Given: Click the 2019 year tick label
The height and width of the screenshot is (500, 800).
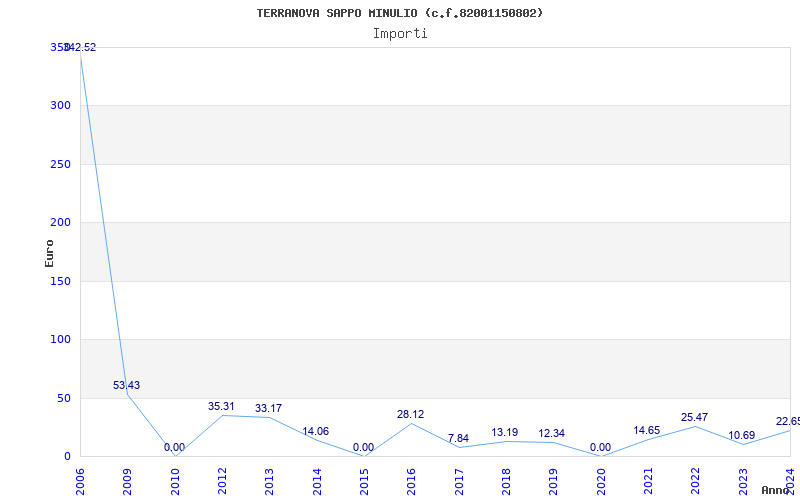Looking at the screenshot, I should point(554,482).
